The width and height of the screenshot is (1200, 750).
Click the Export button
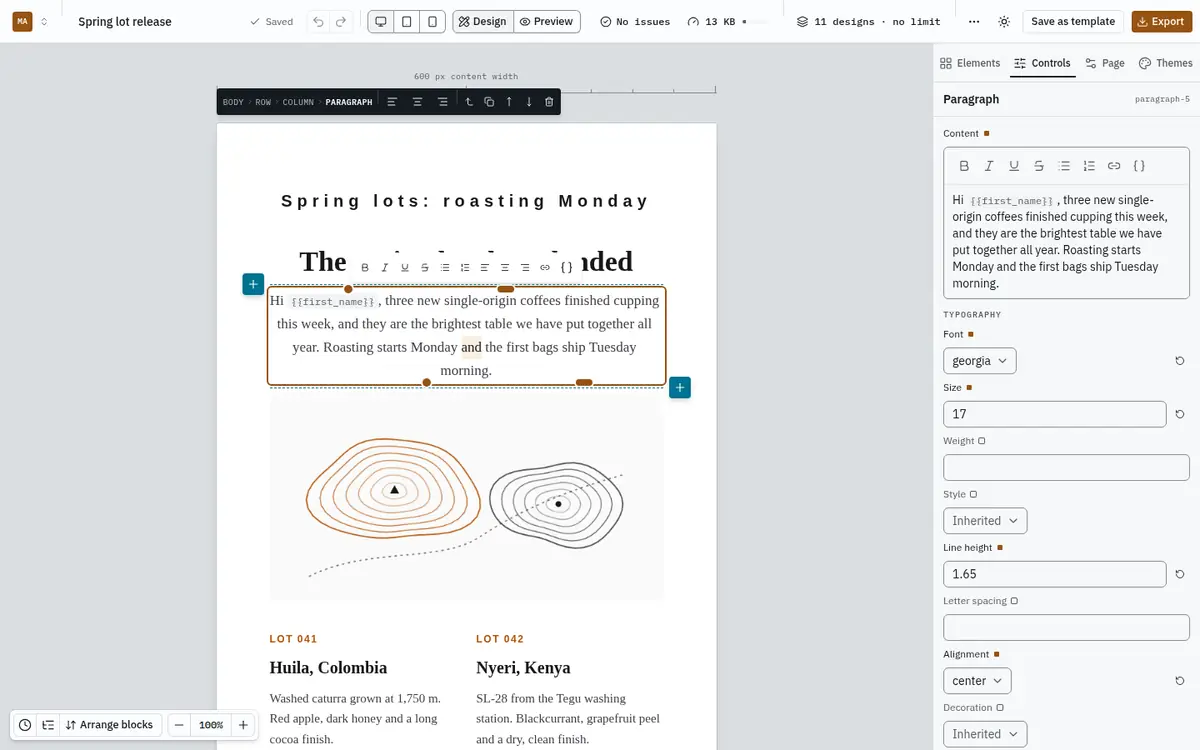coord(1160,21)
